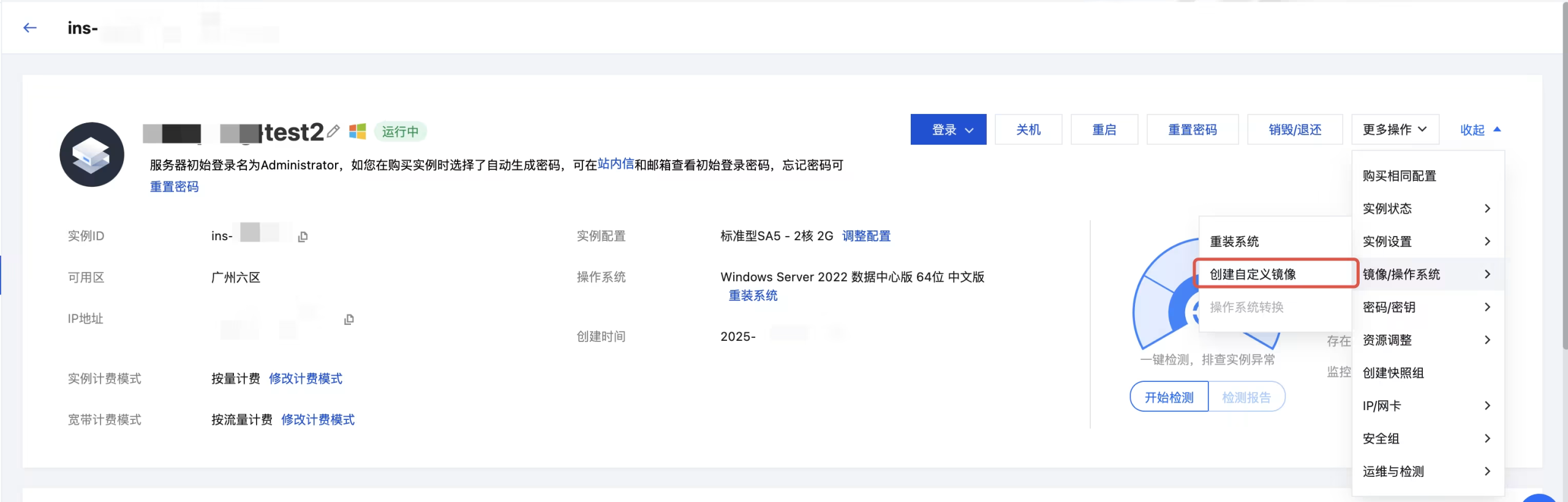Copy the instance ID with copy icon
The width and height of the screenshot is (1568, 502).
303,237
